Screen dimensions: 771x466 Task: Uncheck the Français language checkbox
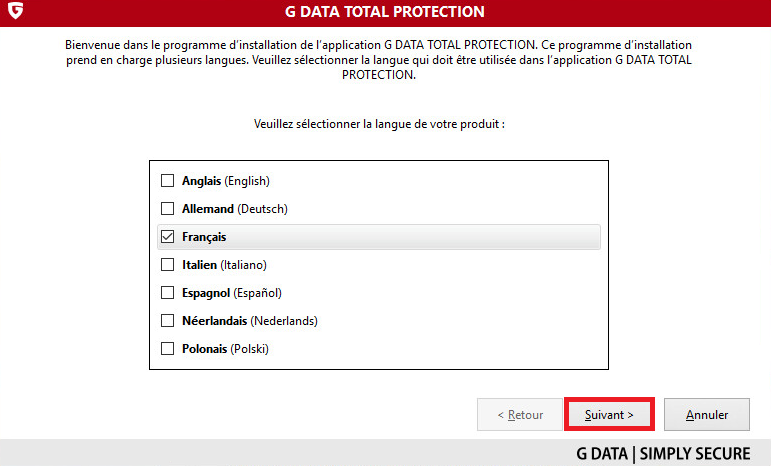point(168,236)
